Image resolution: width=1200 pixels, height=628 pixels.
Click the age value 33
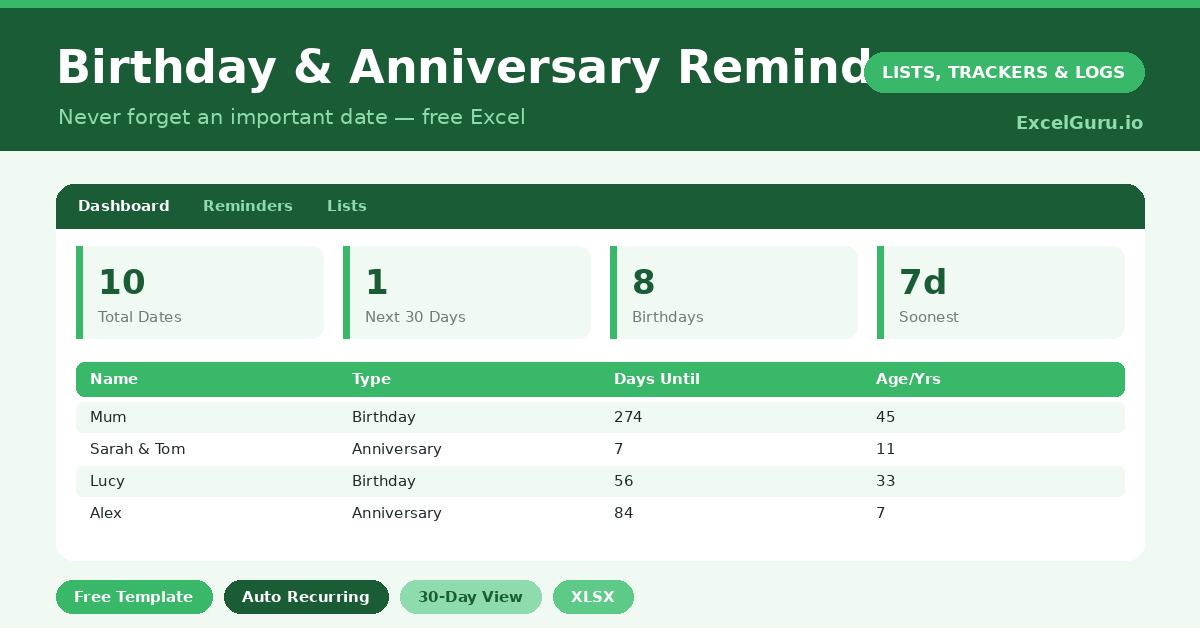[886, 481]
